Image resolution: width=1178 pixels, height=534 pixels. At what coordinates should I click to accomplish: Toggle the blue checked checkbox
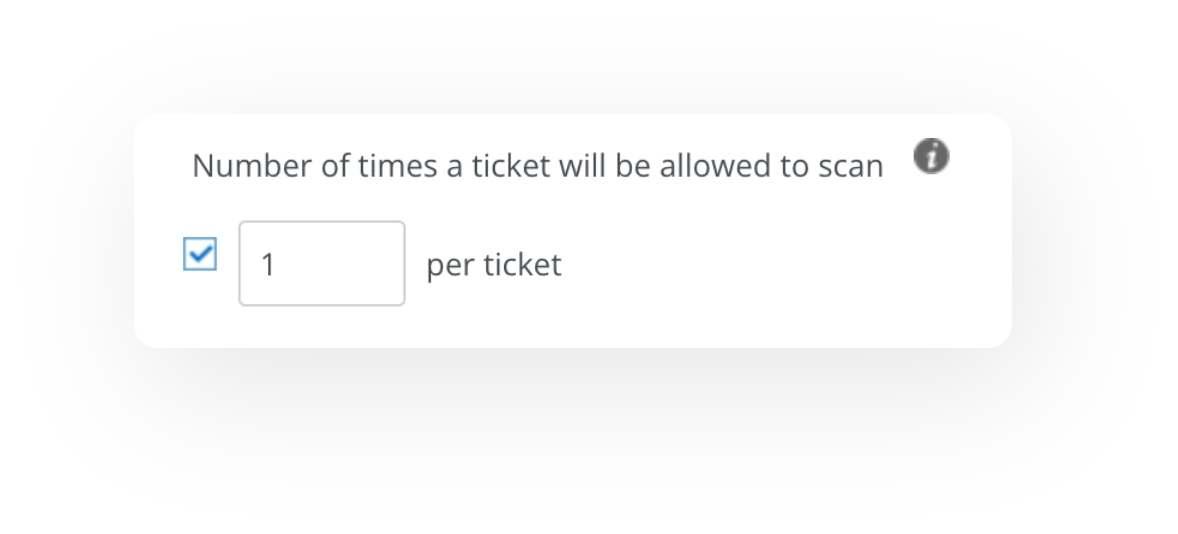(200, 254)
